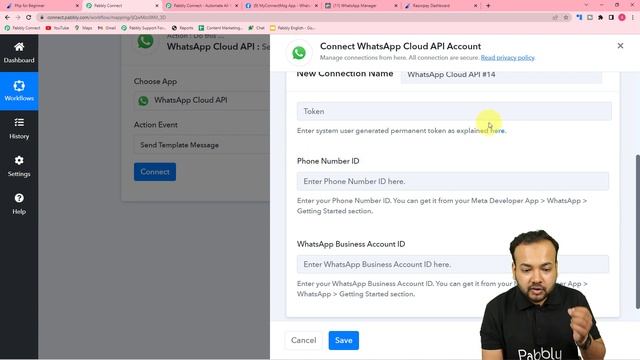Open the Chrome profile avatar
The image size is (640, 360).
(x=622, y=18)
